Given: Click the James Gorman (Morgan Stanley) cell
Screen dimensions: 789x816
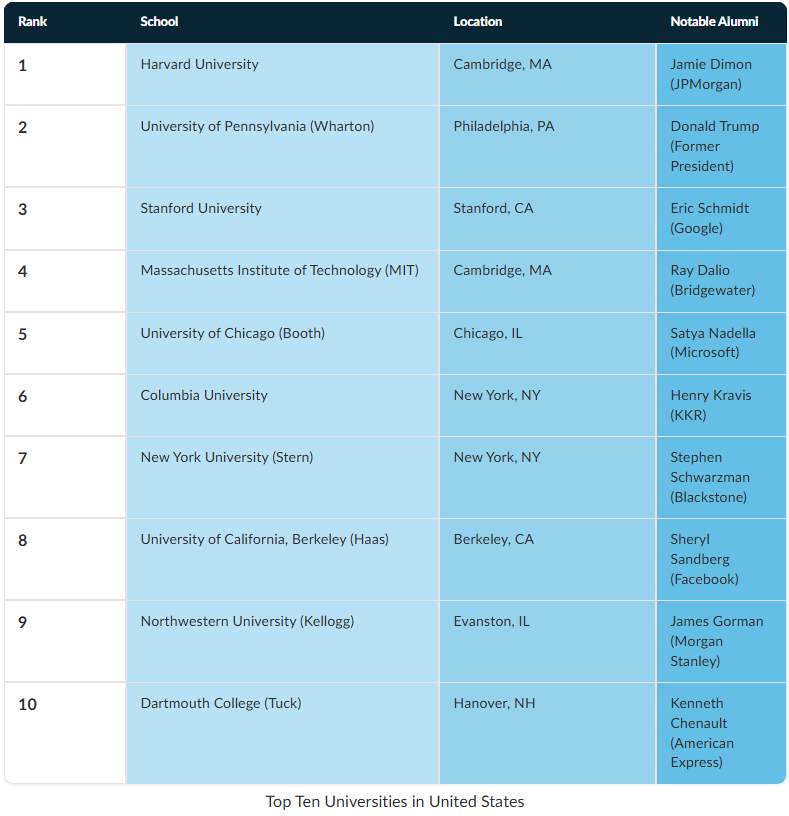Looking at the screenshot, I should tap(721, 641).
